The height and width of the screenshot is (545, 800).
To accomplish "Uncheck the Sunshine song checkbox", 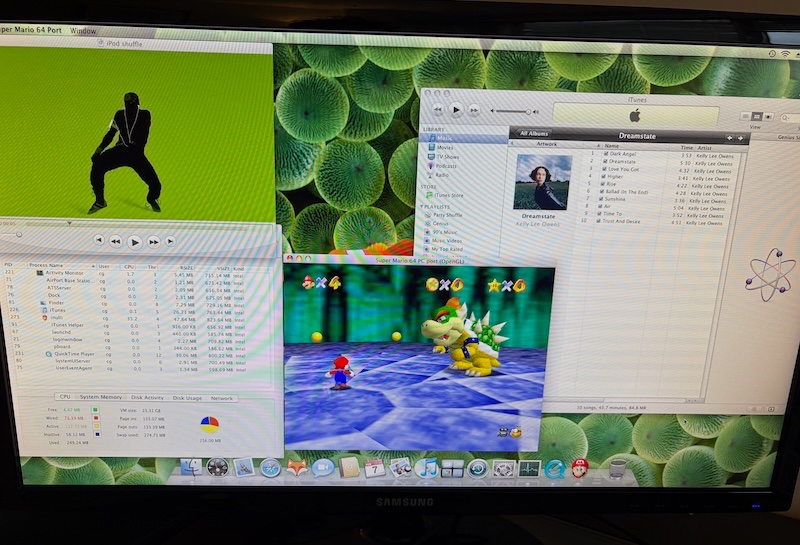I will [x=601, y=199].
